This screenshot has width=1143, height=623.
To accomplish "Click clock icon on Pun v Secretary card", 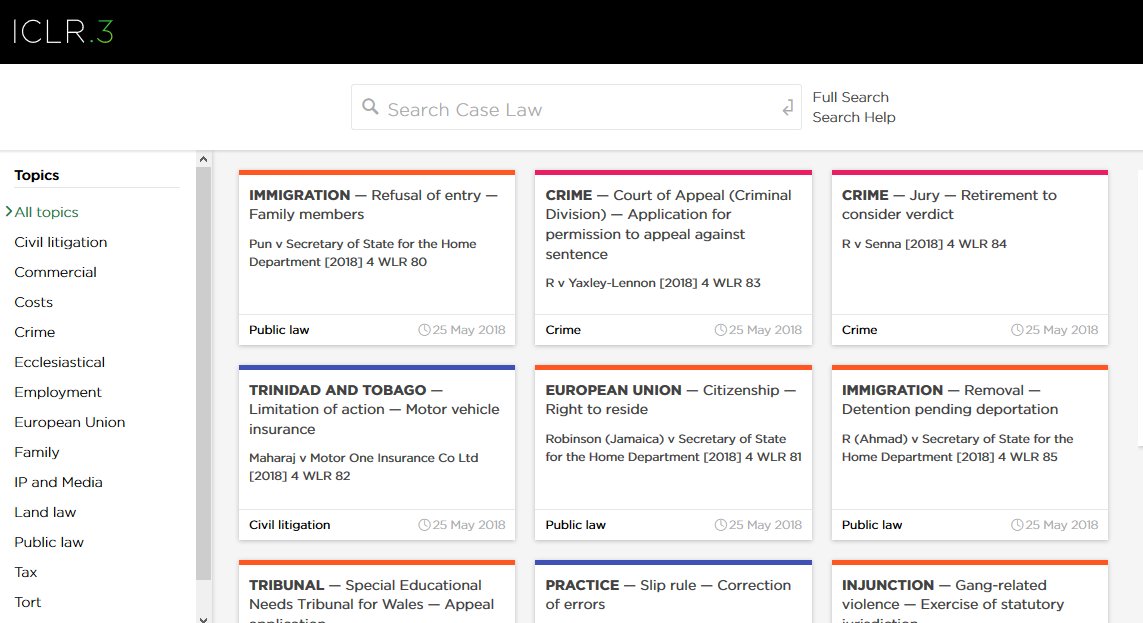I will click(424, 330).
